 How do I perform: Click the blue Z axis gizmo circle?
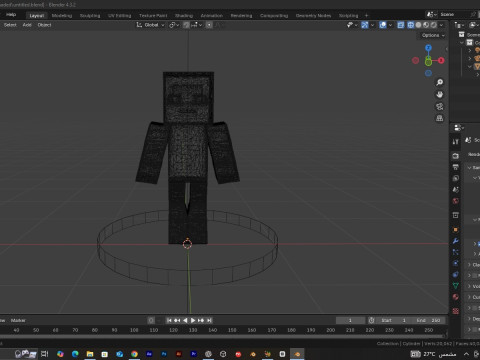click(x=428, y=48)
